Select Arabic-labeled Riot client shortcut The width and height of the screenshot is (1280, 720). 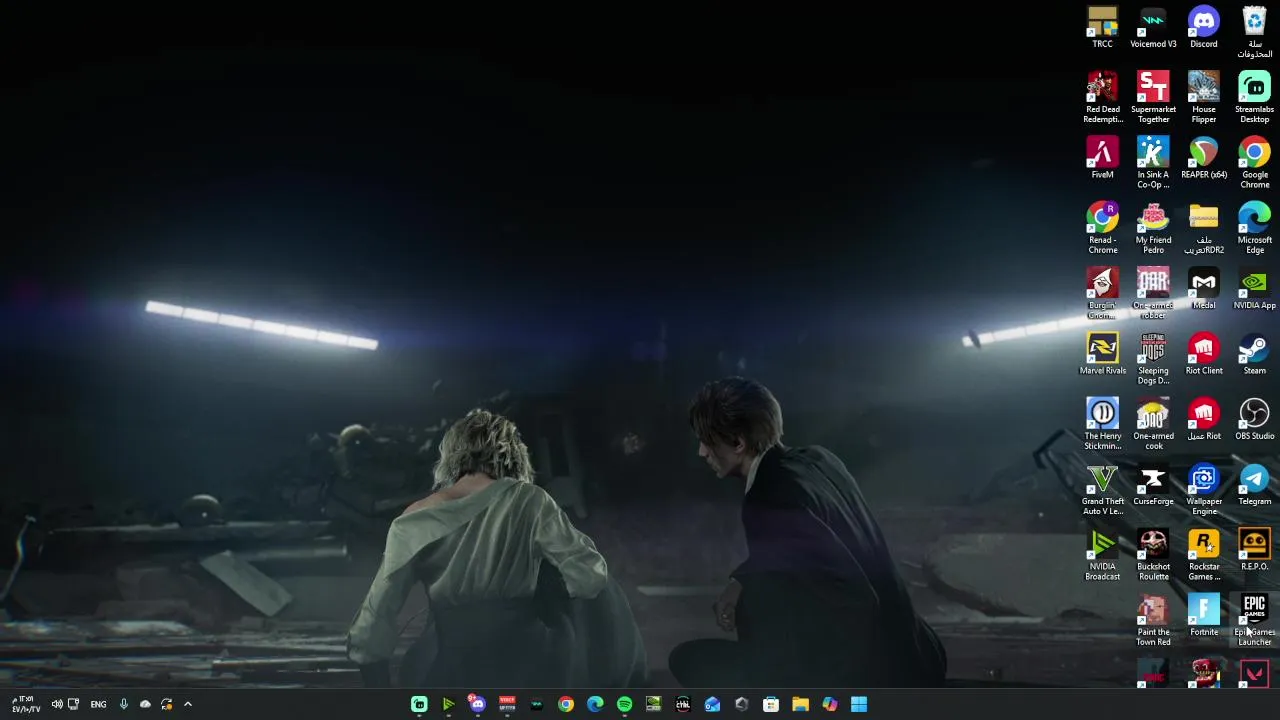tap(1204, 420)
